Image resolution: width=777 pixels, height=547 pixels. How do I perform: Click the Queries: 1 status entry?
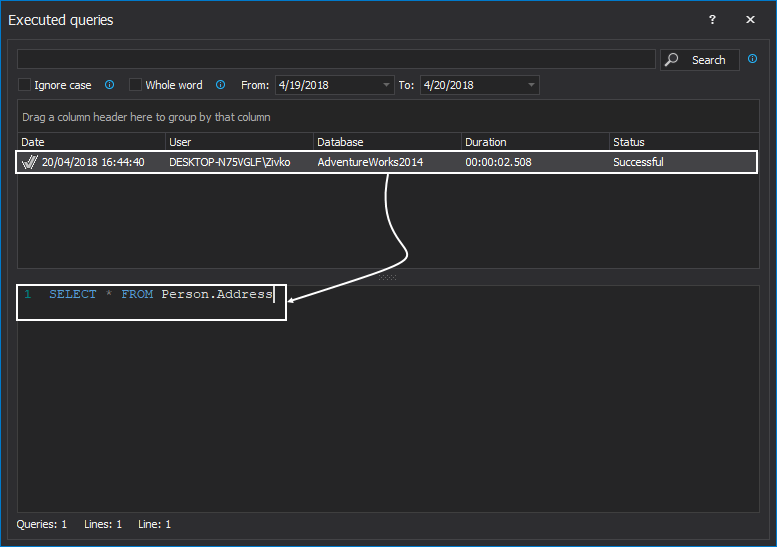pyautogui.click(x=42, y=524)
